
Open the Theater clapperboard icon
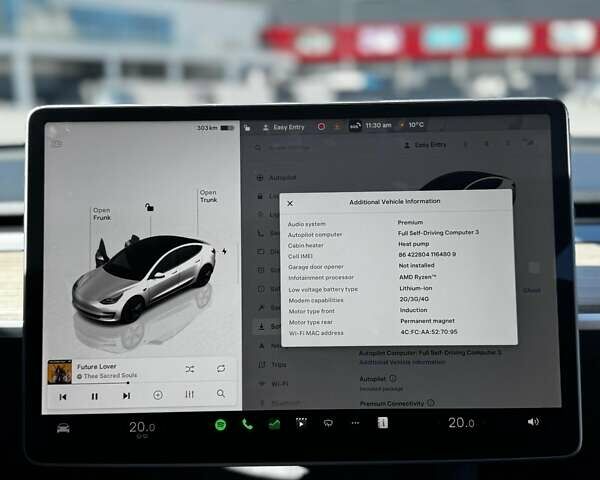coord(301,423)
